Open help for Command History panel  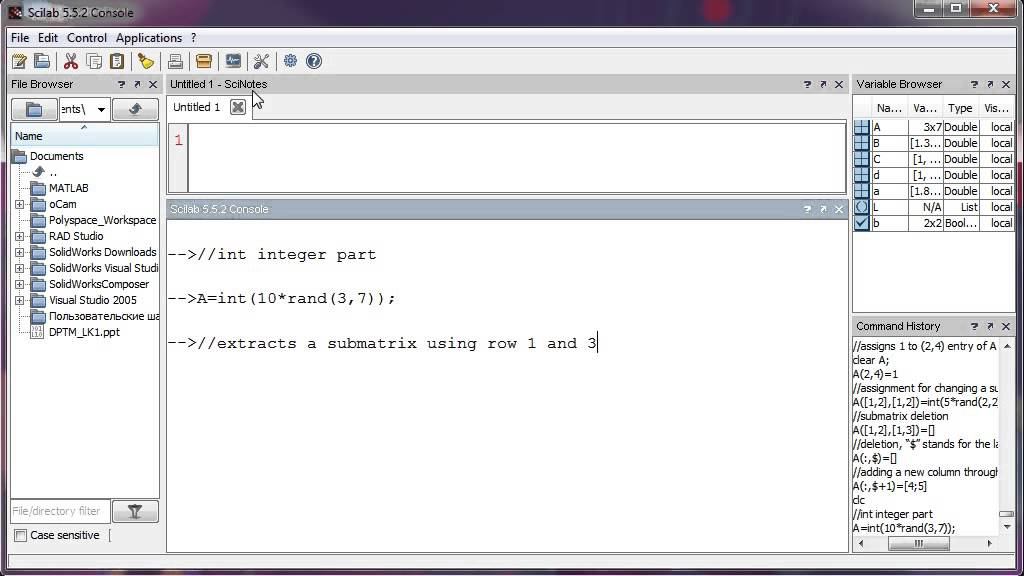click(x=974, y=327)
